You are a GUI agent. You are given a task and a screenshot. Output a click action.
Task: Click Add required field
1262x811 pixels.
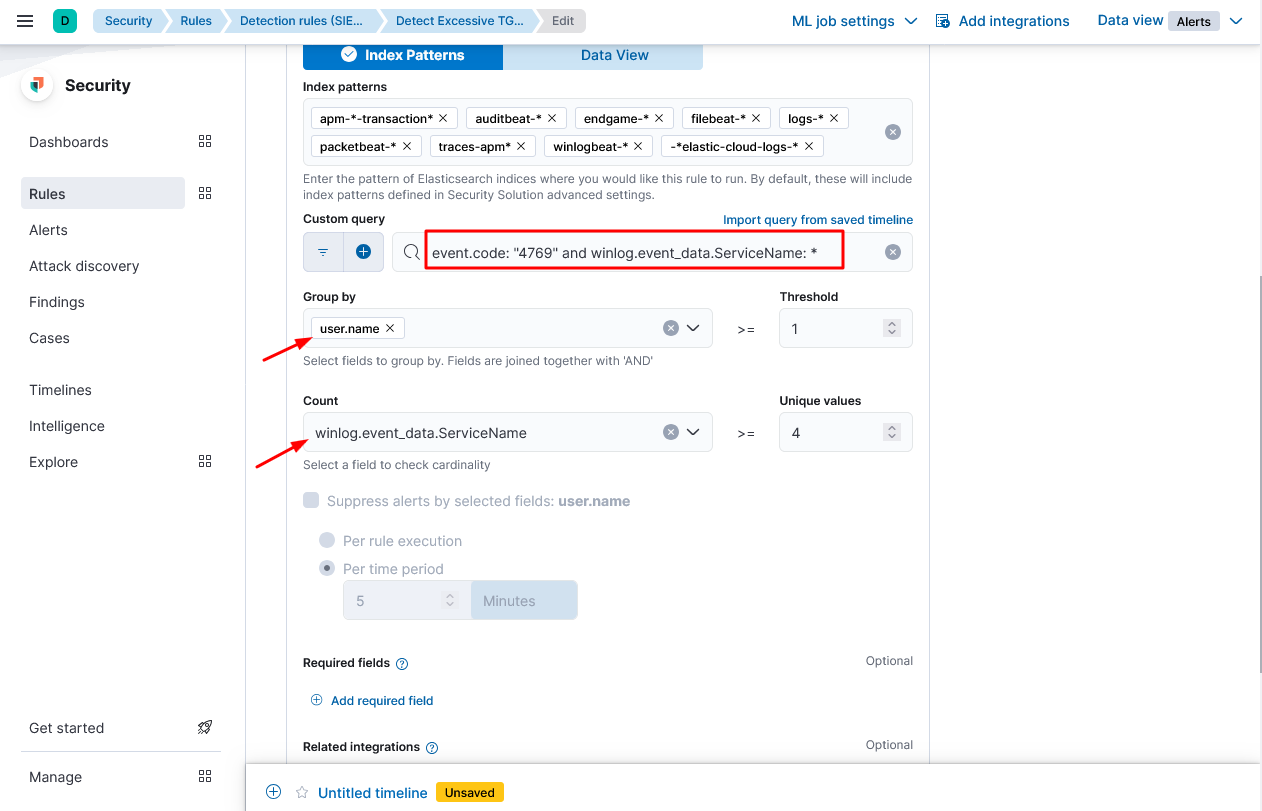click(381, 701)
